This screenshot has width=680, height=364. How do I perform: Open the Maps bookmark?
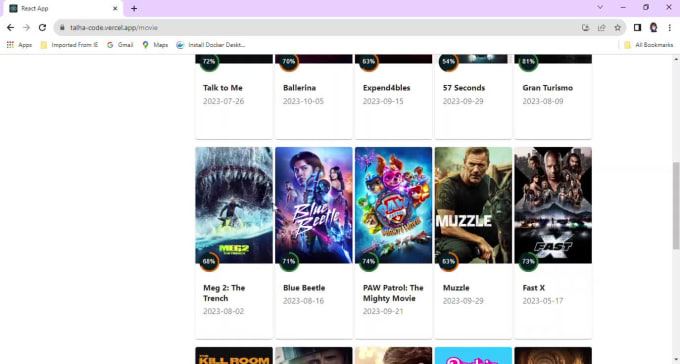coord(155,45)
